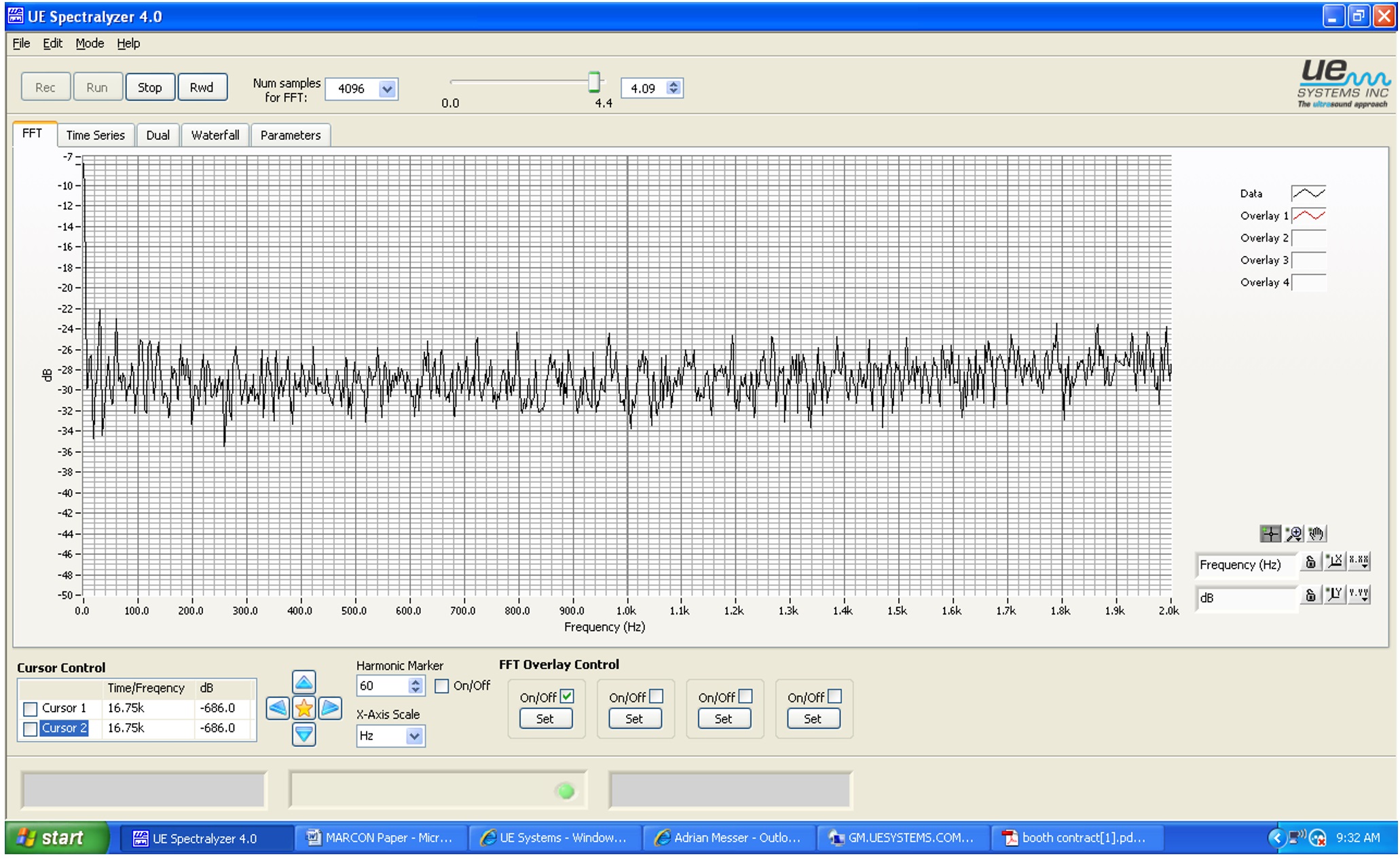Toggle Harmonic Marker On/Off checkbox
1400x859 pixels.
point(441,686)
